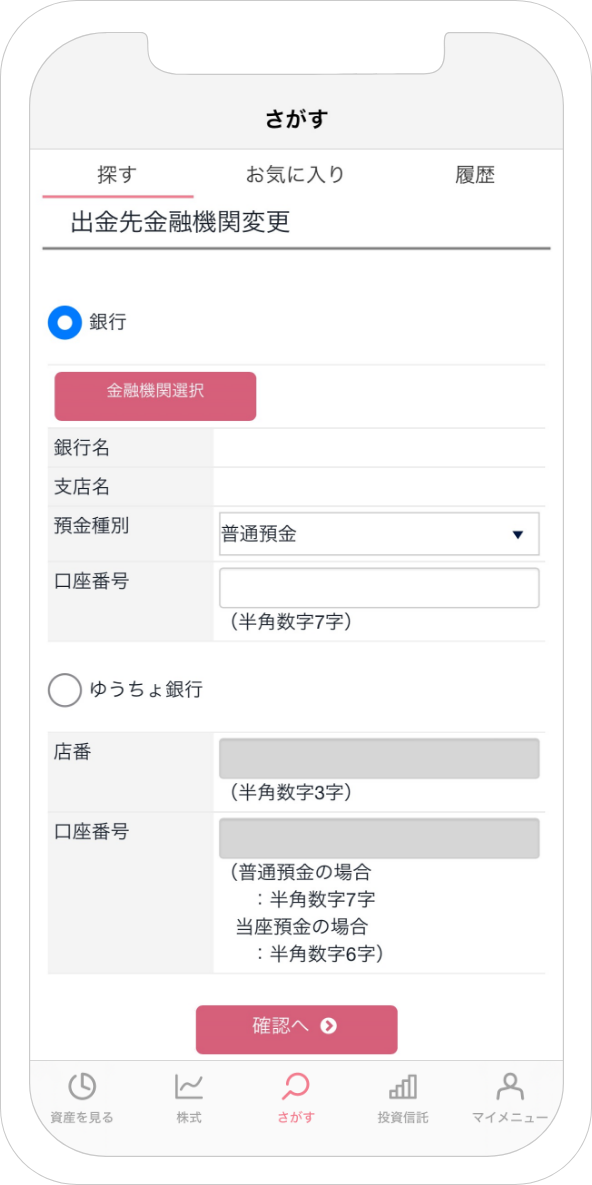Open the マイメニュー person icon

tap(510, 1087)
